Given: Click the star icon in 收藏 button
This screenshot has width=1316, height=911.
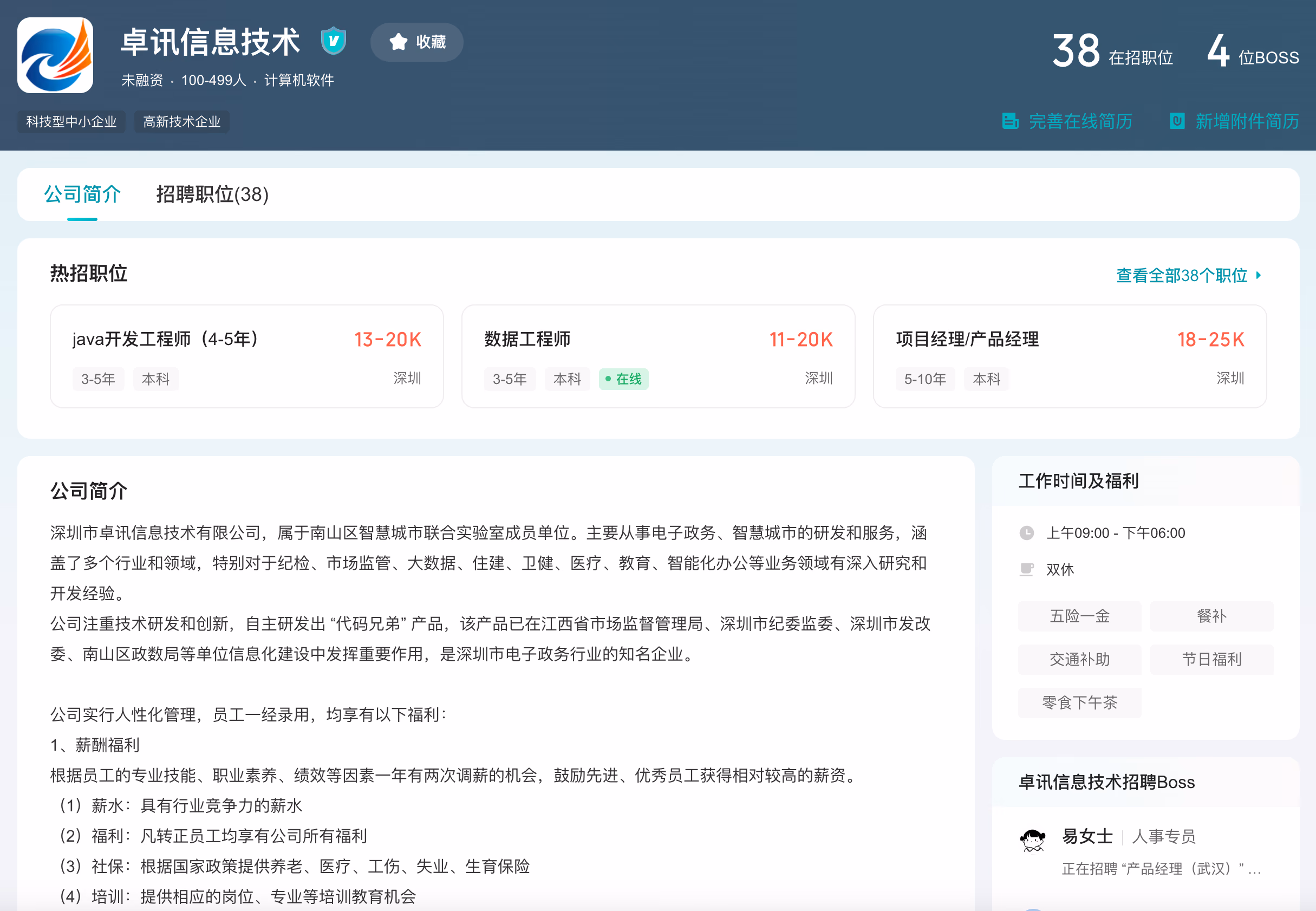Looking at the screenshot, I should click(x=399, y=42).
